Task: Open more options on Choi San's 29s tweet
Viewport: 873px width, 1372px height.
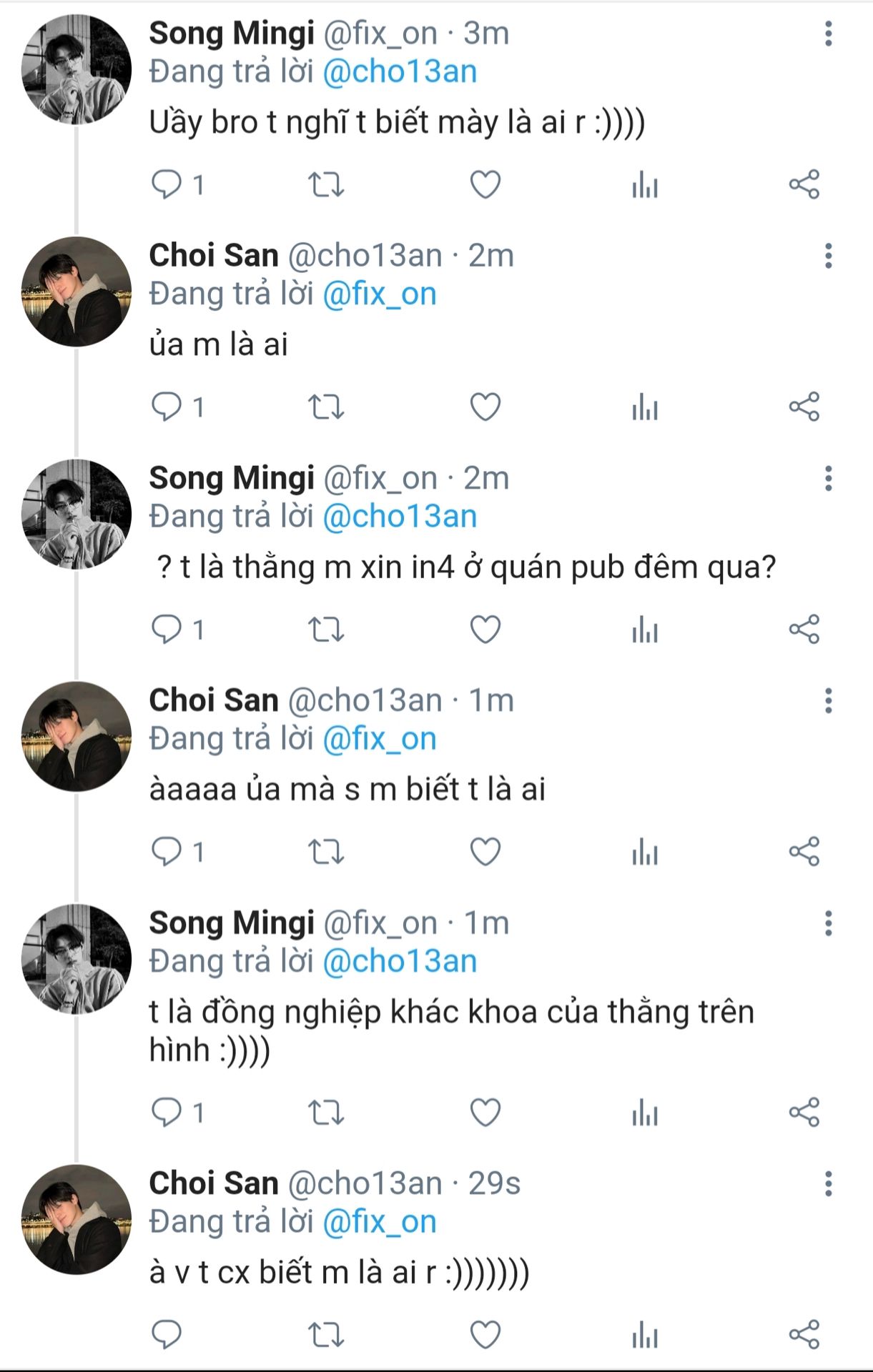Action: pos(828,1184)
